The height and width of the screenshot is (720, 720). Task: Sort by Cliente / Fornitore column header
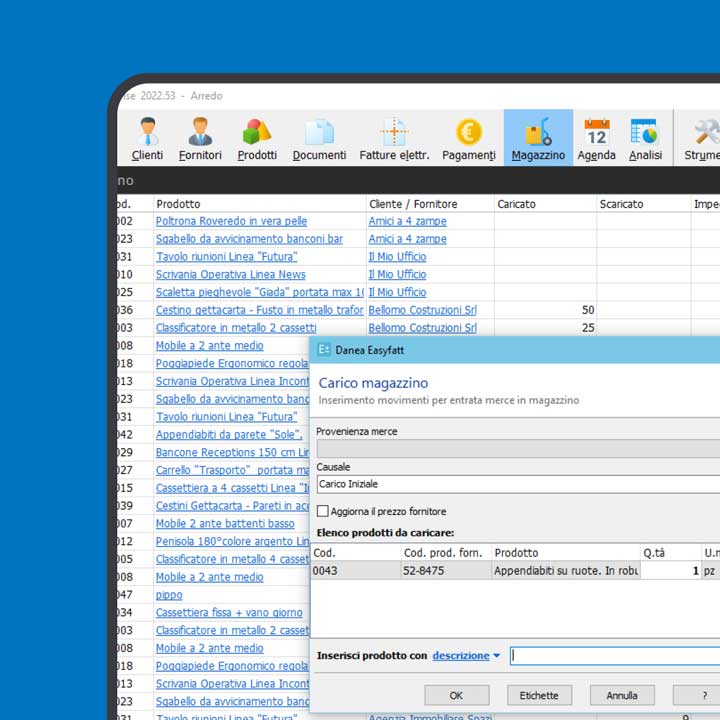coord(430,204)
